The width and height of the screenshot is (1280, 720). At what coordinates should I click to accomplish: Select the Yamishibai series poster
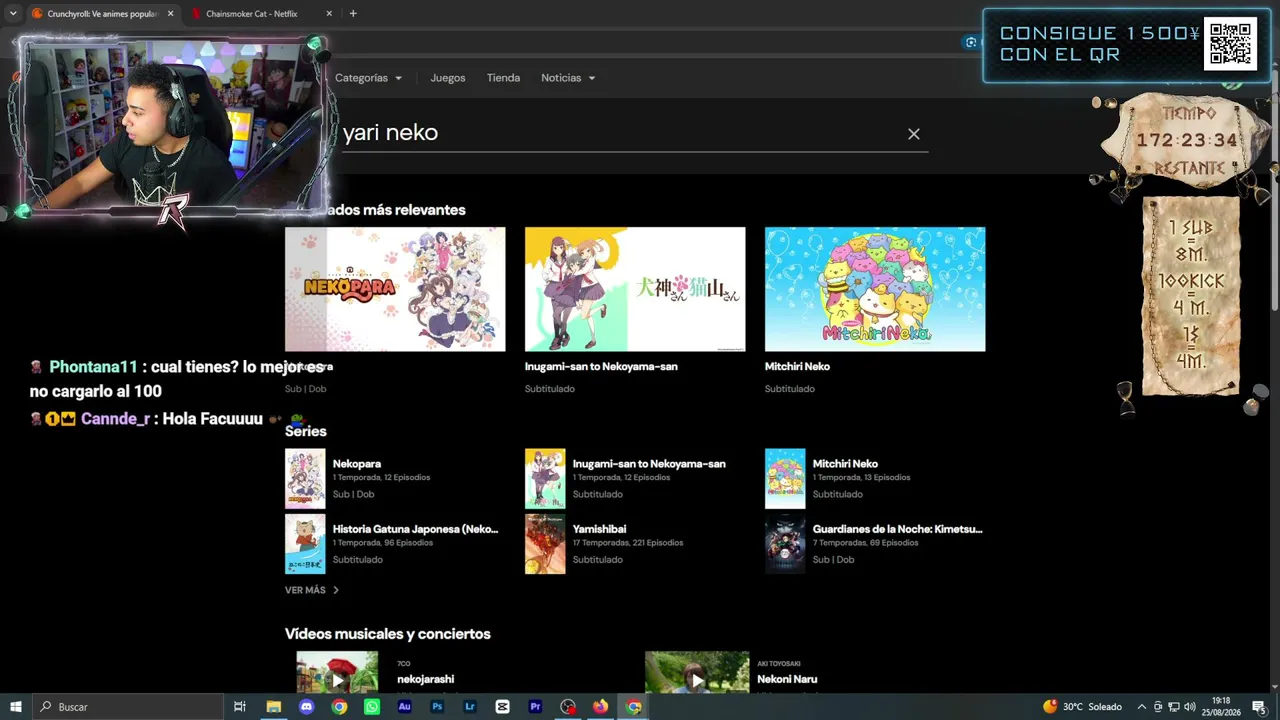545,544
